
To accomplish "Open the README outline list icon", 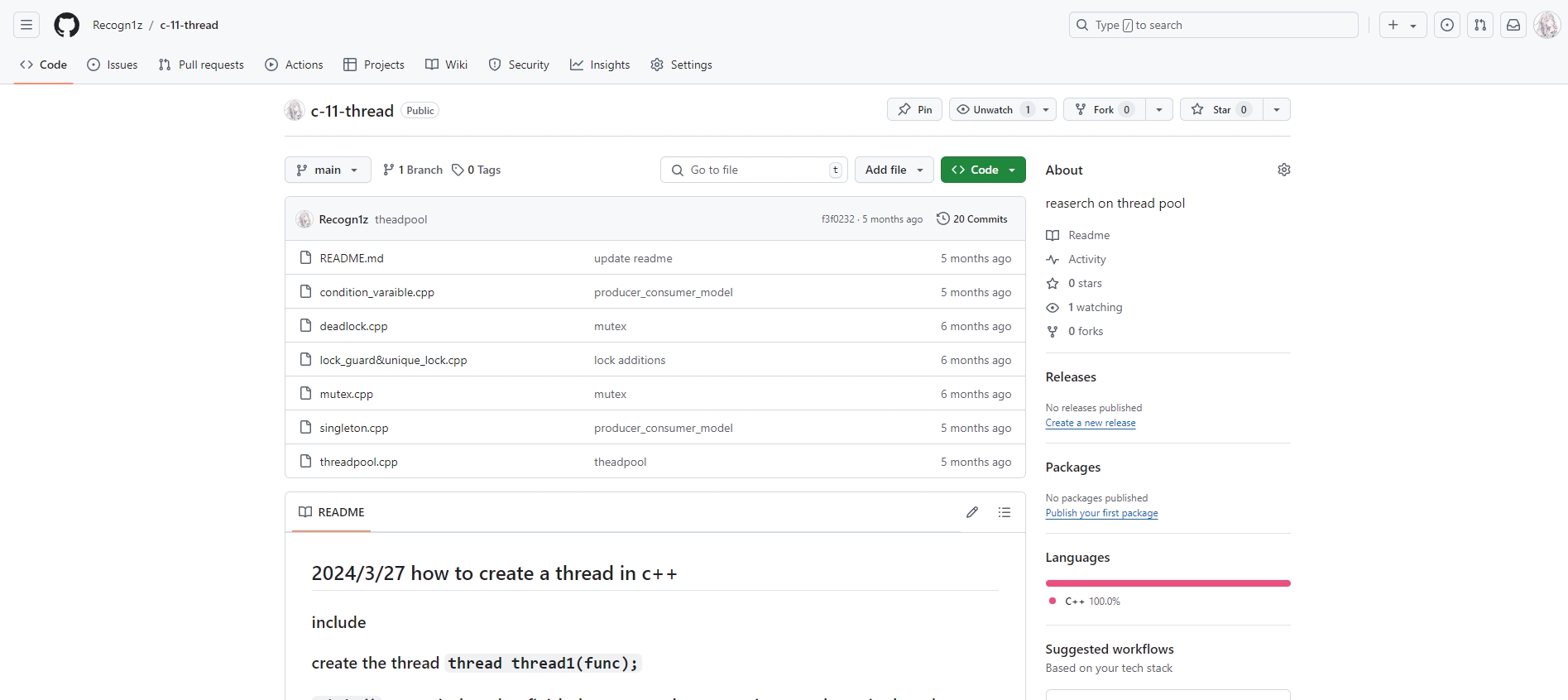I will point(1005,512).
